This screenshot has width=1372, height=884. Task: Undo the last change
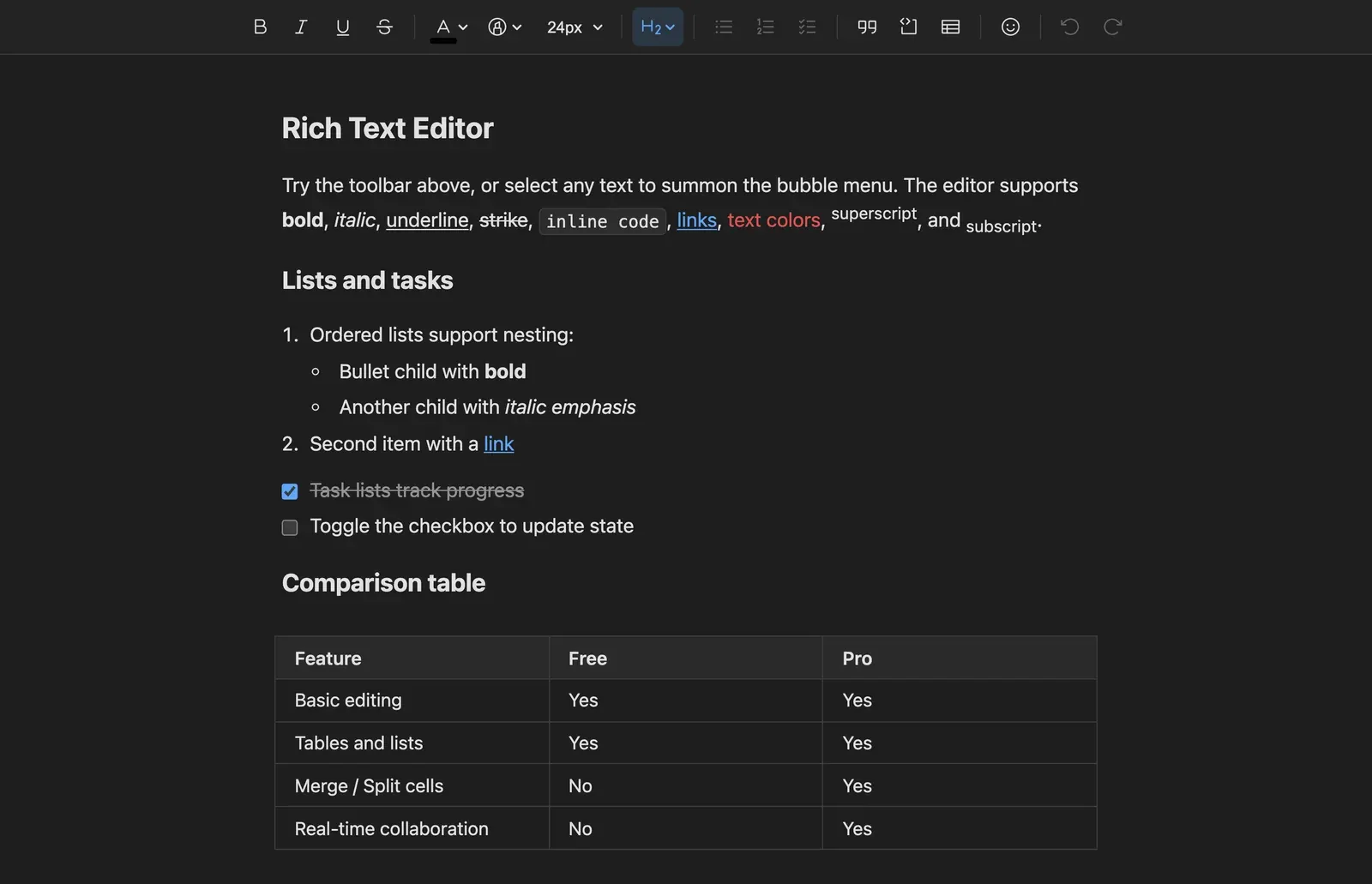click(1070, 27)
